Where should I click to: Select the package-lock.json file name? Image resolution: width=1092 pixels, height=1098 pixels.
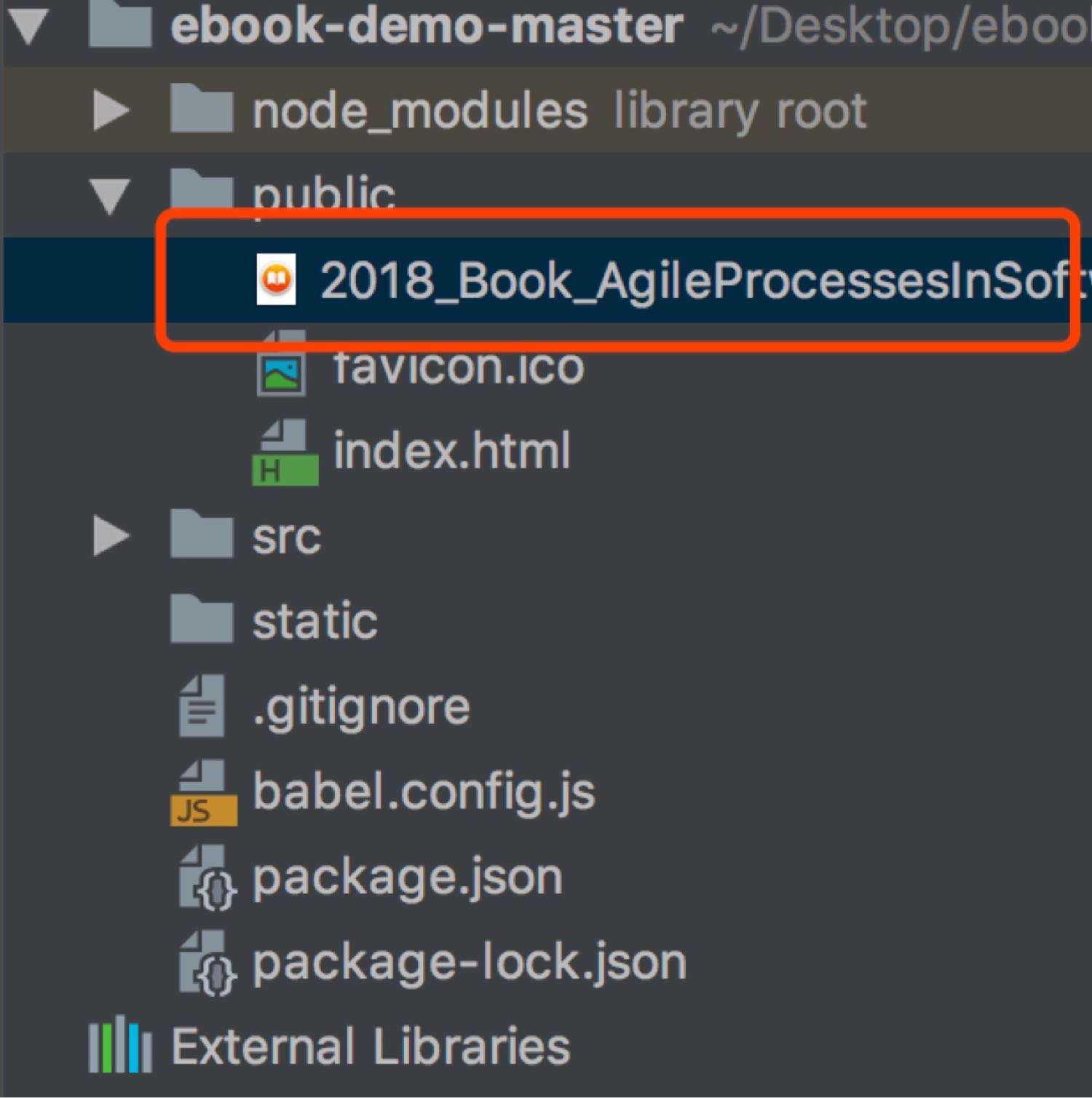coord(469,963)
